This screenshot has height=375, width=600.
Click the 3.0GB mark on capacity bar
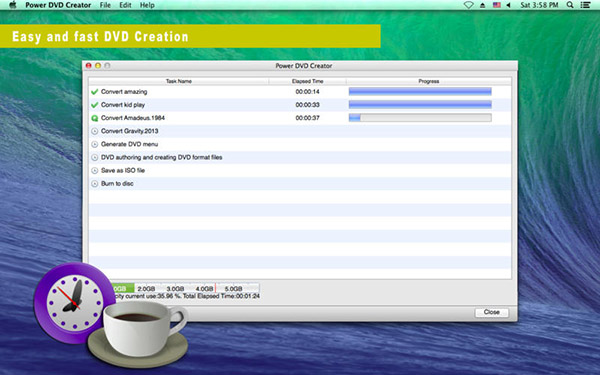point(175,289)
